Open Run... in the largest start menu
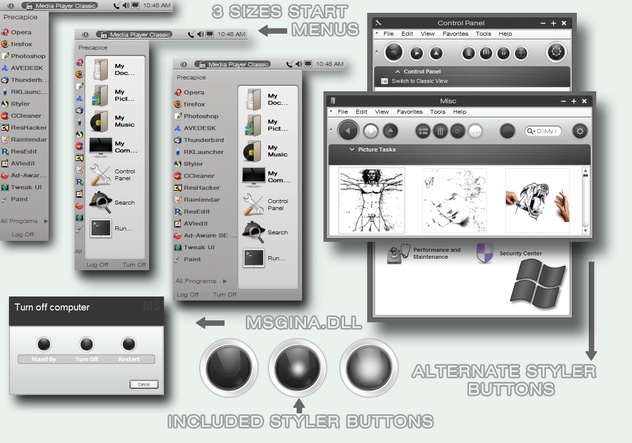Image resolution: width=632 pixels, height=443 pixels. coord(264,258)
